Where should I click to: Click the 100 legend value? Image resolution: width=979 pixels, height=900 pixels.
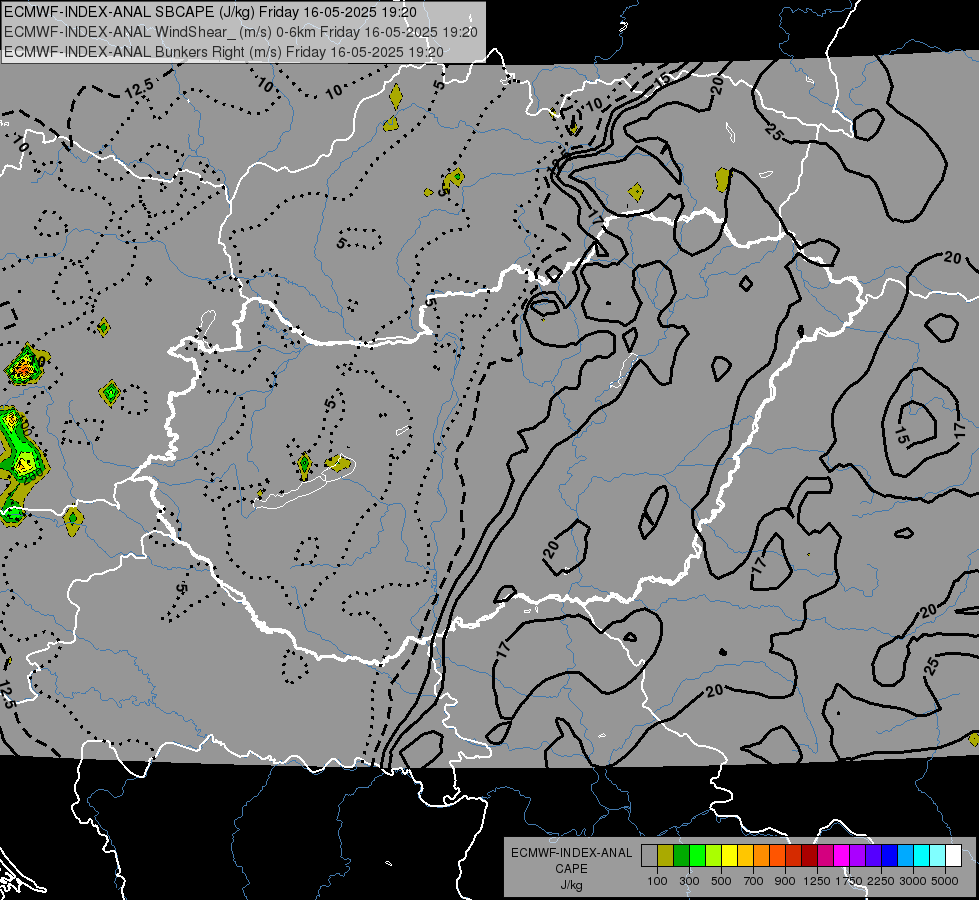pyautogui.click(x=657, y=881)
